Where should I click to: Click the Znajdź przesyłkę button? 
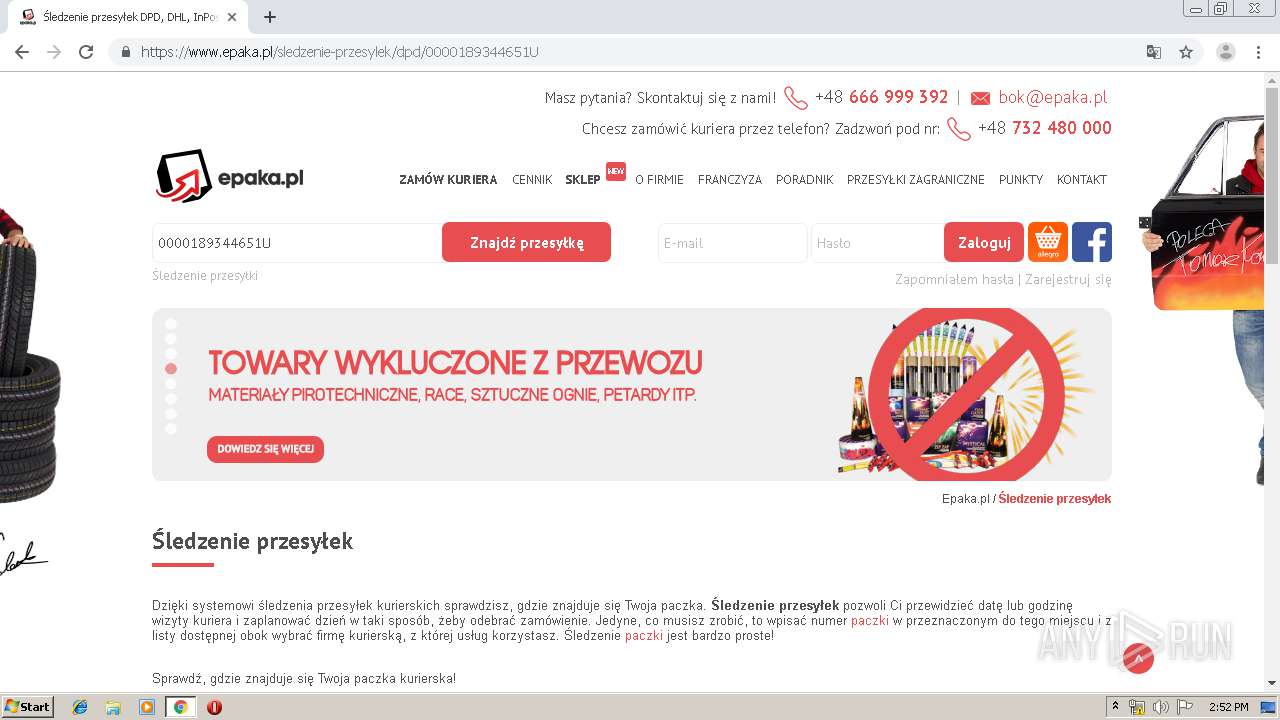coord(526,242)
